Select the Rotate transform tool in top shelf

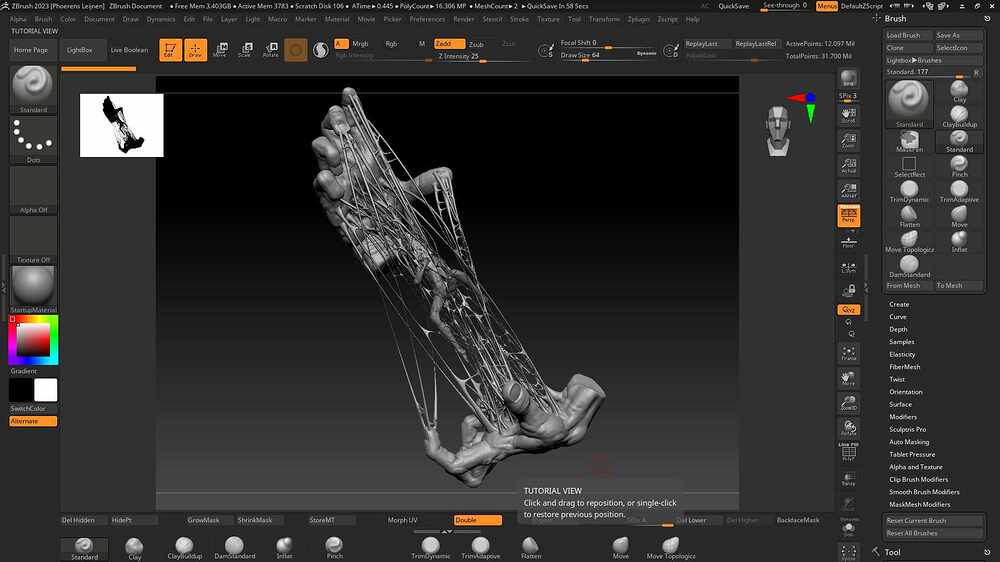point(270,50)
